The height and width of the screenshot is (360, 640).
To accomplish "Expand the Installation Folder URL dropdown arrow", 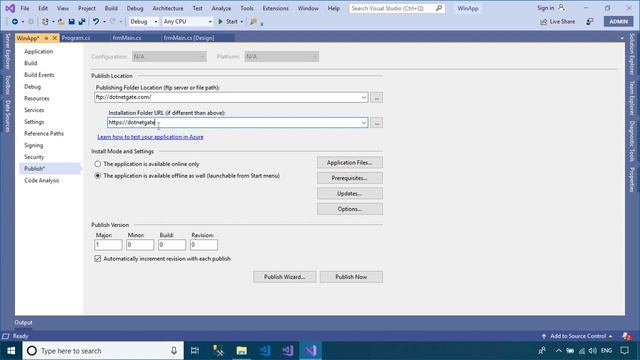I will [363, 122].
